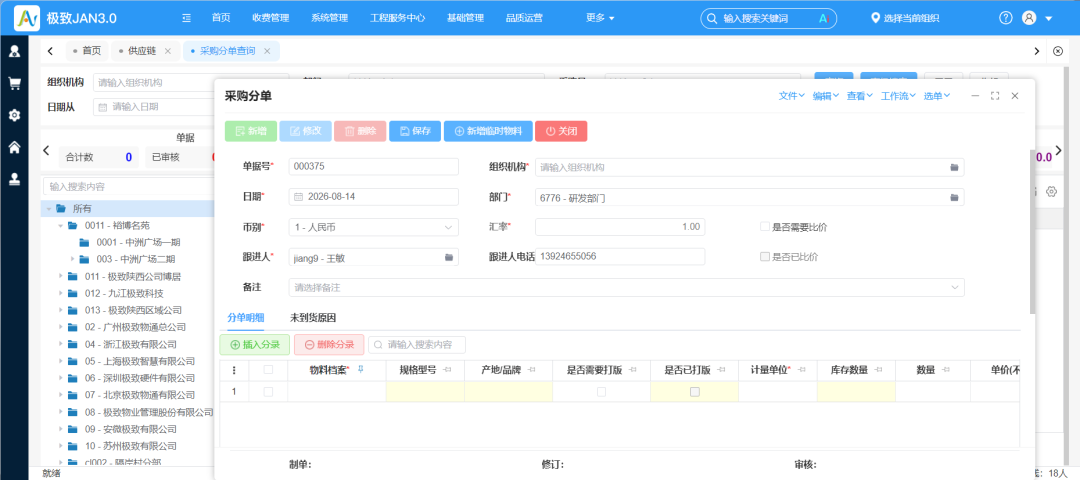Click the dialog's vertical scrollbar
Screen dimensions: 1080x480
click(x=1031, y=231)
